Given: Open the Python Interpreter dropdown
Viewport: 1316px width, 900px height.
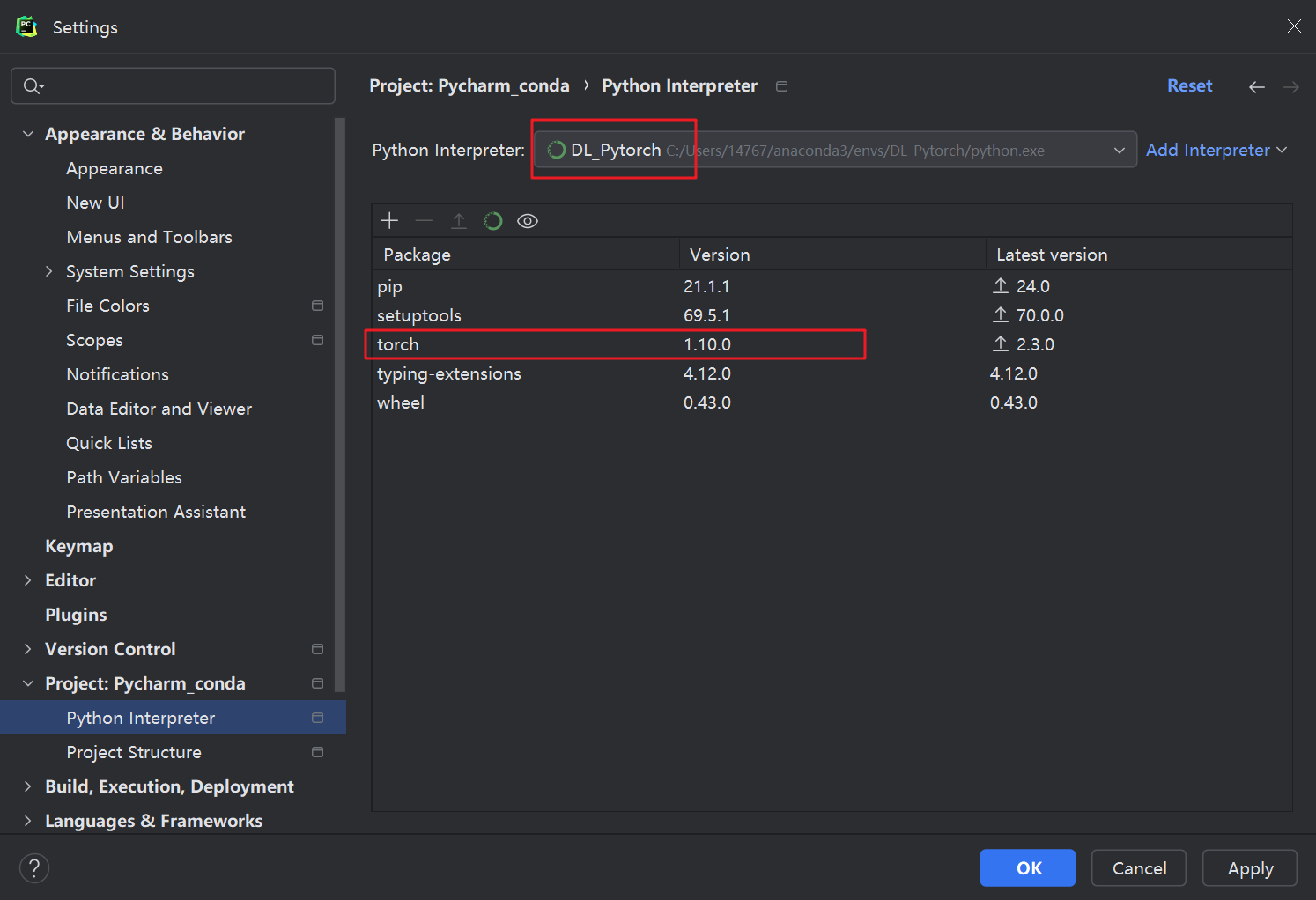Looking at the screenshot, I should coord(835,150).
